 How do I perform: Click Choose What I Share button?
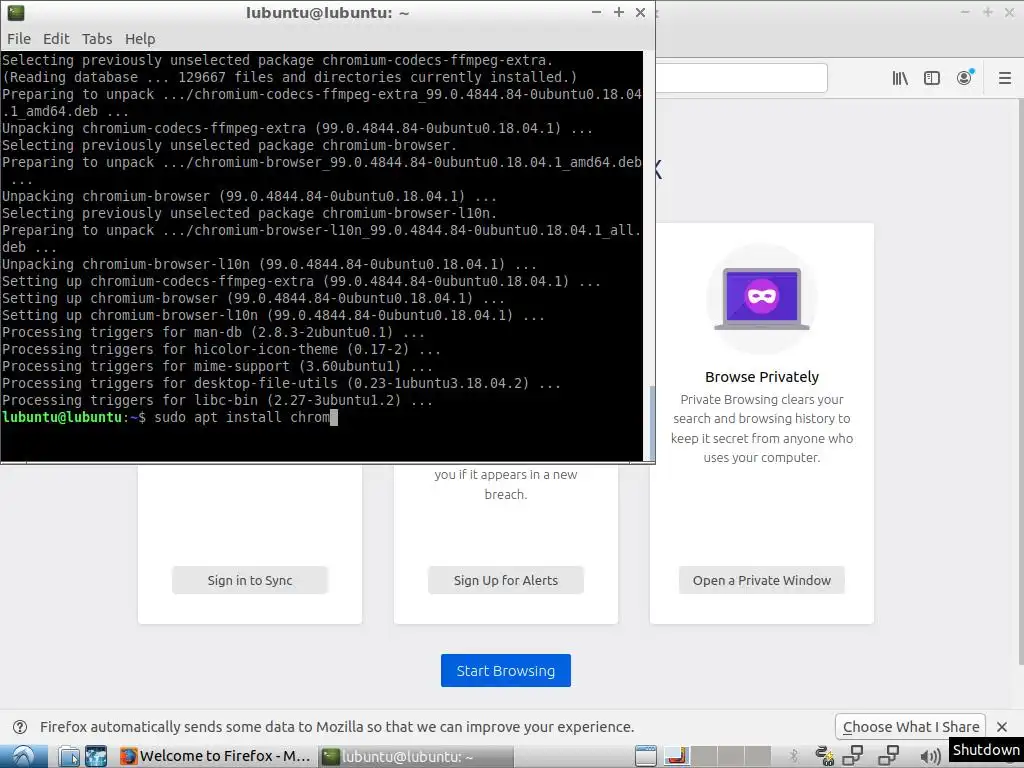910,726
